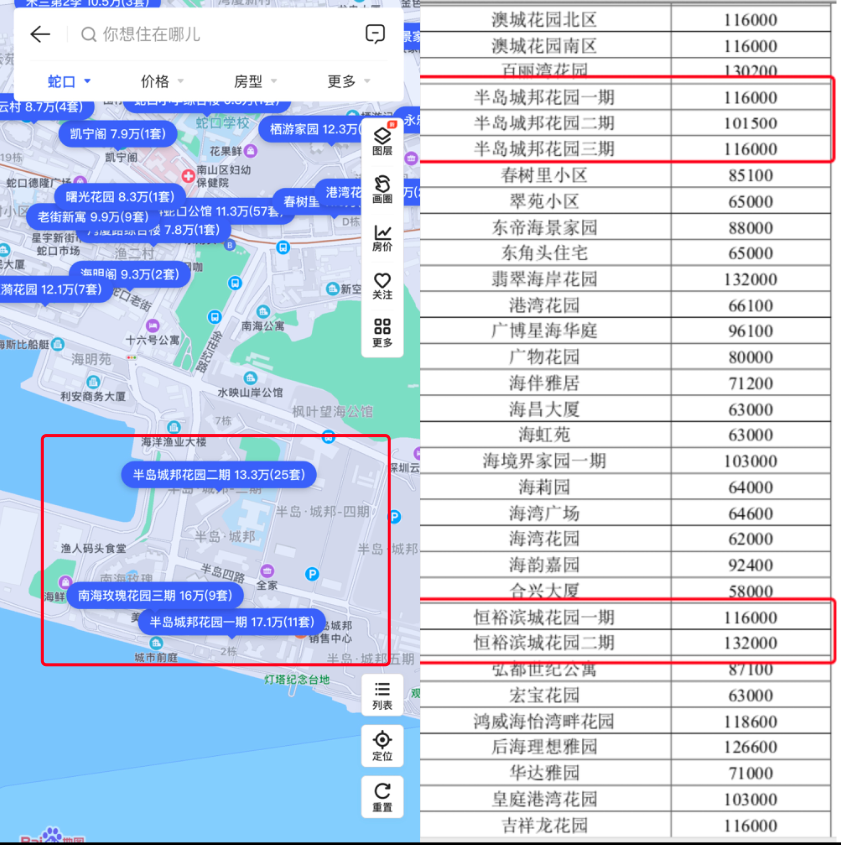Viewport: 841px width, 845px height.
Task: Open the 房价 price trend icon
Action: [x=383, y=238]
